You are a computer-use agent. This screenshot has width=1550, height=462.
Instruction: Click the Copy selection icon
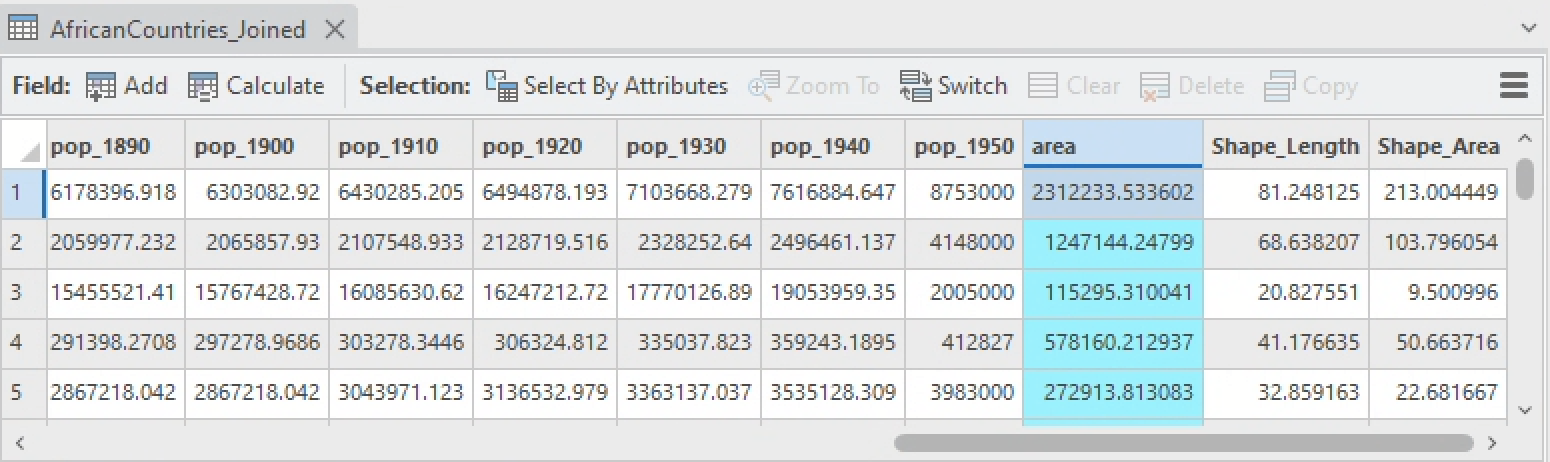1280,87
